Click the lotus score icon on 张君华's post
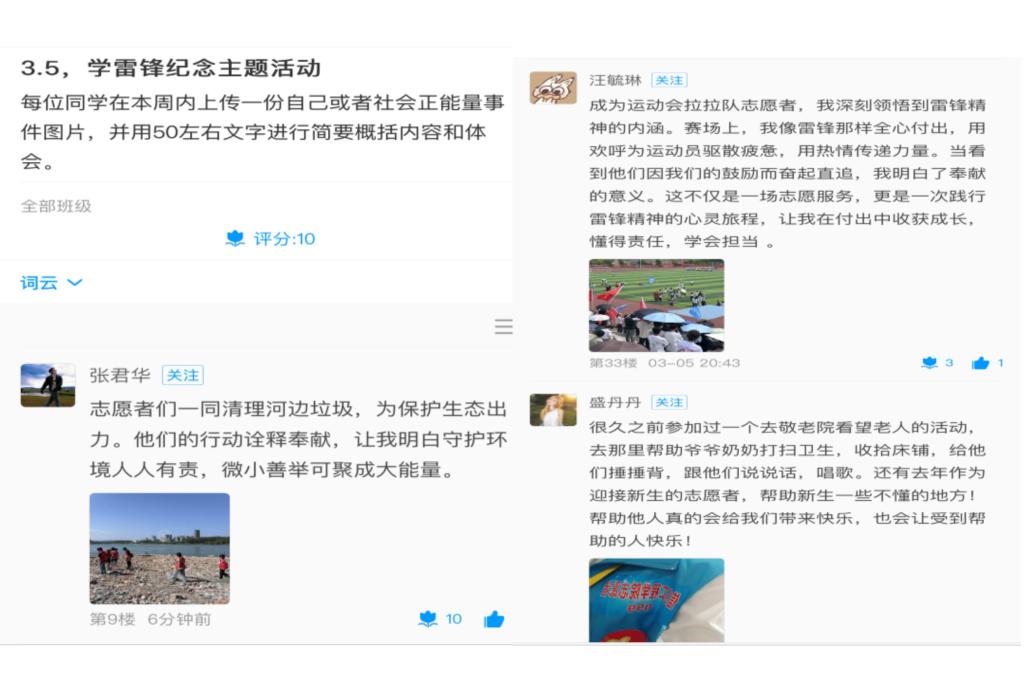Screen dimensions: 1024x682 pos(428,619)
